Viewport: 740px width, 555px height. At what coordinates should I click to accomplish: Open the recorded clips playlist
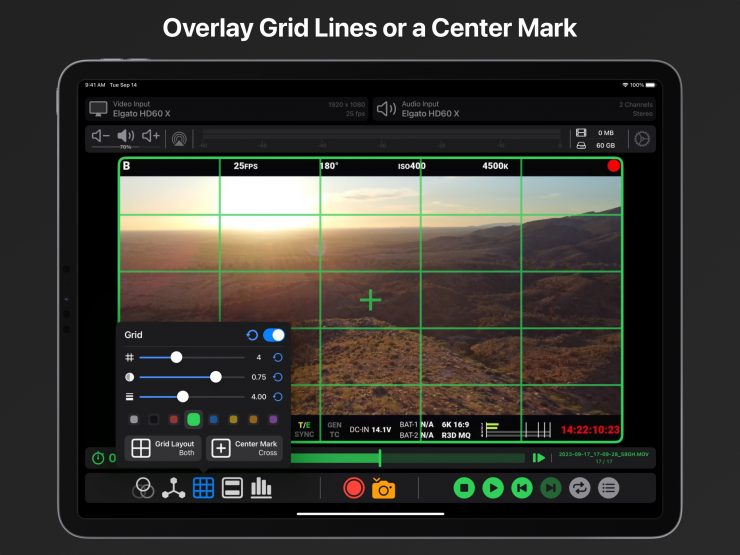(x=608, y=488)
